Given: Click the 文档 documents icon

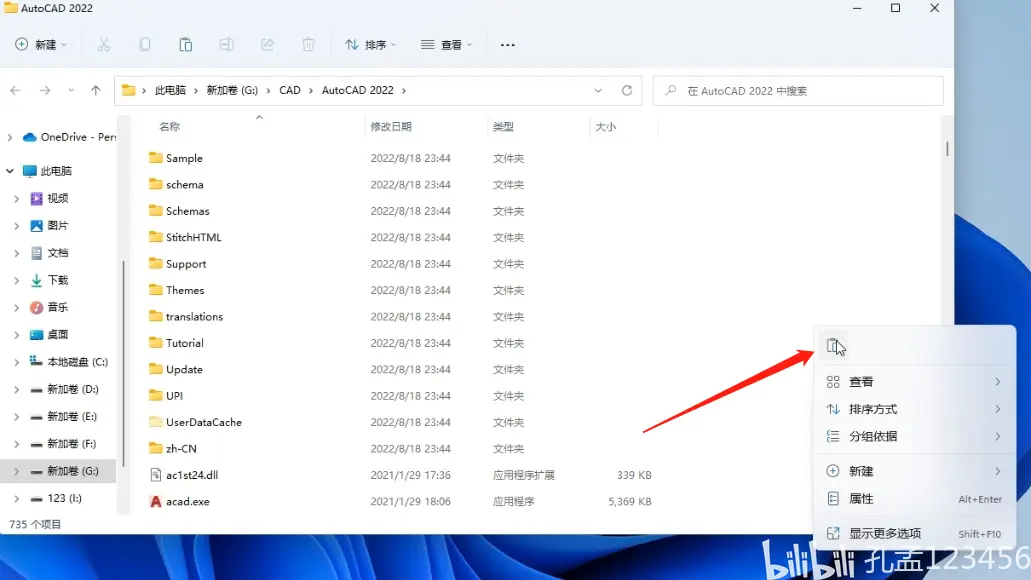Looking at the screenshot, I should click(x=37, y=253).
